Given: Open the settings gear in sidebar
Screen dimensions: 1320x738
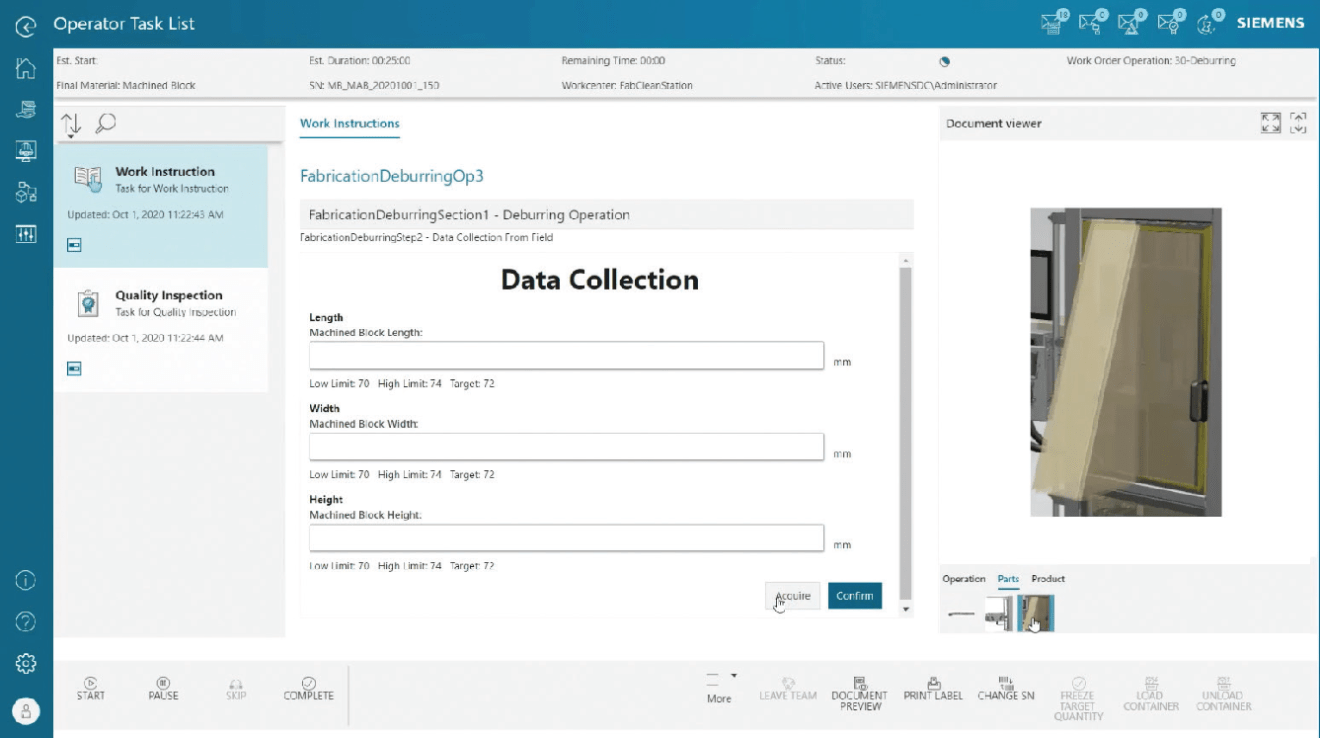Looking at the screenshot, I should click(26, 663).
